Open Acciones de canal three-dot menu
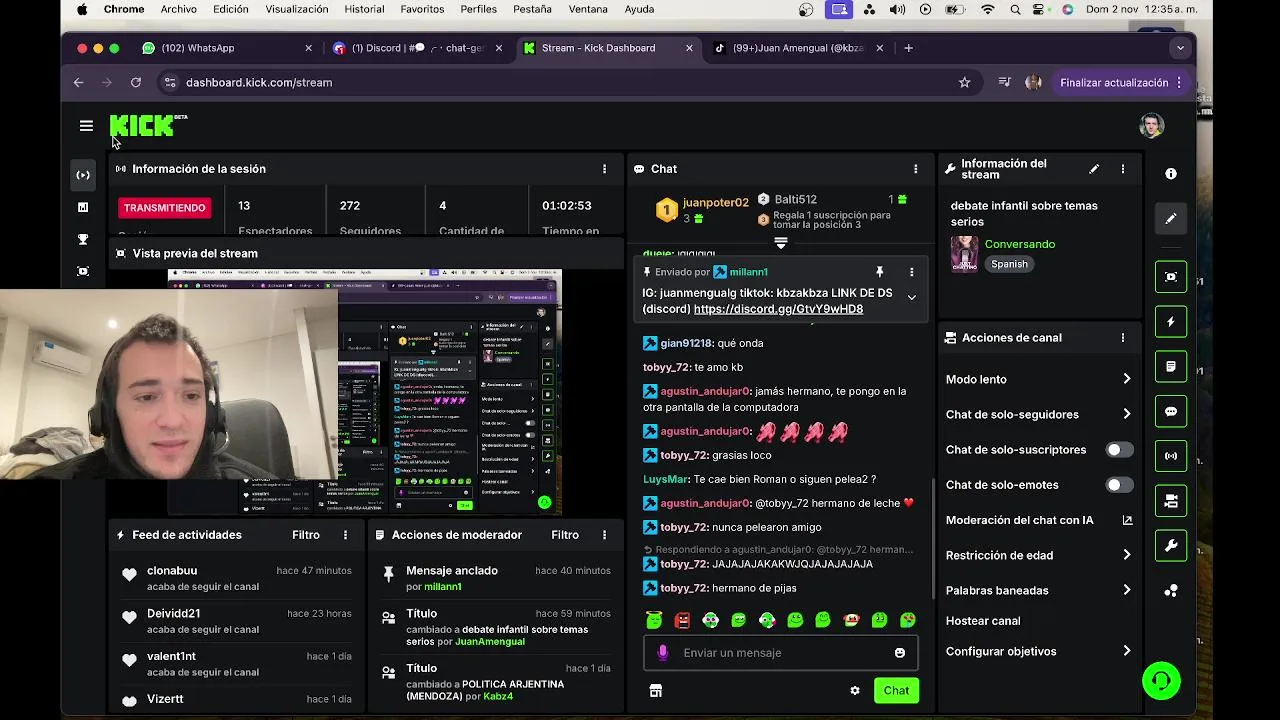The width and height of the screenshot is (1280, 720). pos(1122,338)
